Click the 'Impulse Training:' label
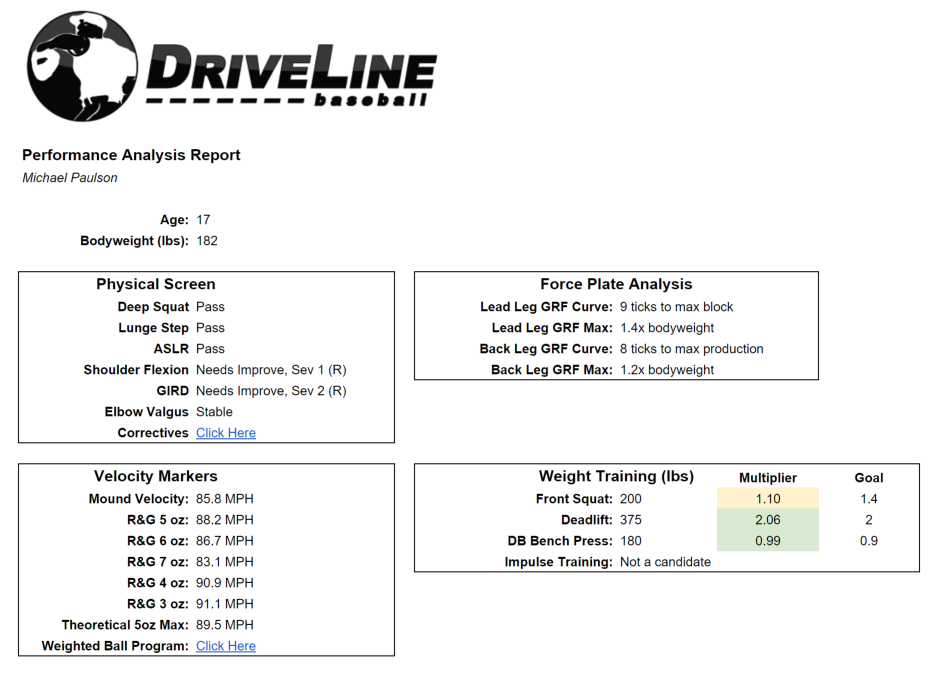Viewport: 941px width, 683px height. [558, 562]
